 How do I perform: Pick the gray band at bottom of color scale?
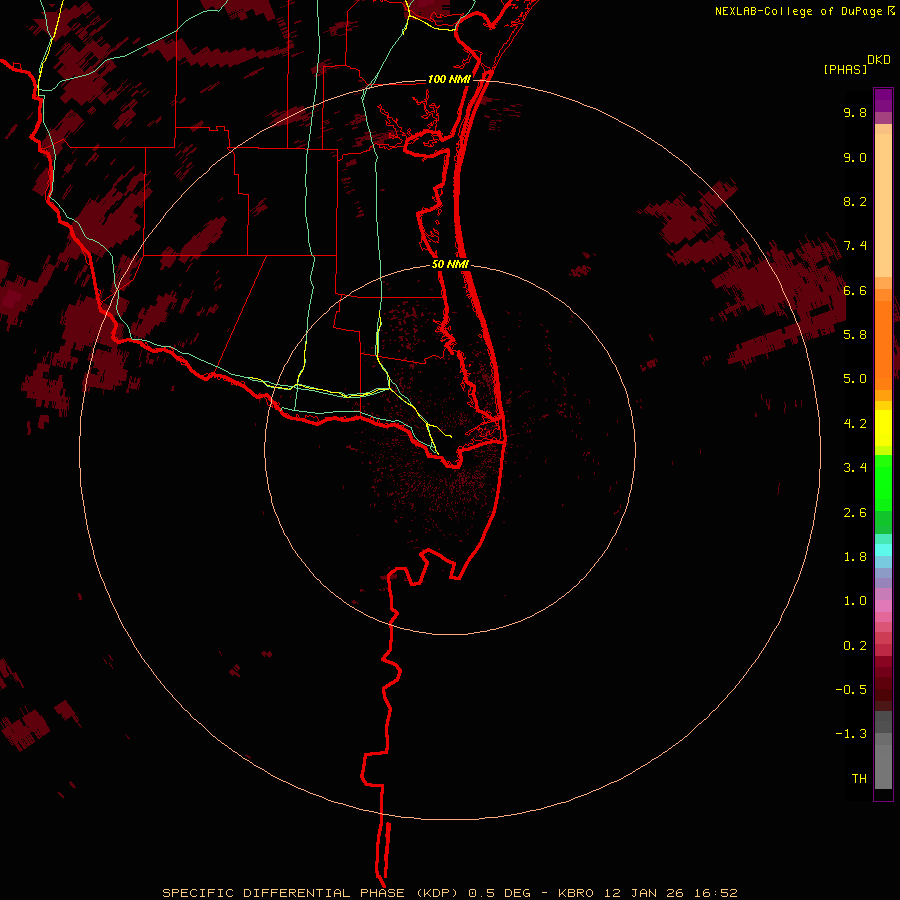pyautogui.click(x=883, y=766)
